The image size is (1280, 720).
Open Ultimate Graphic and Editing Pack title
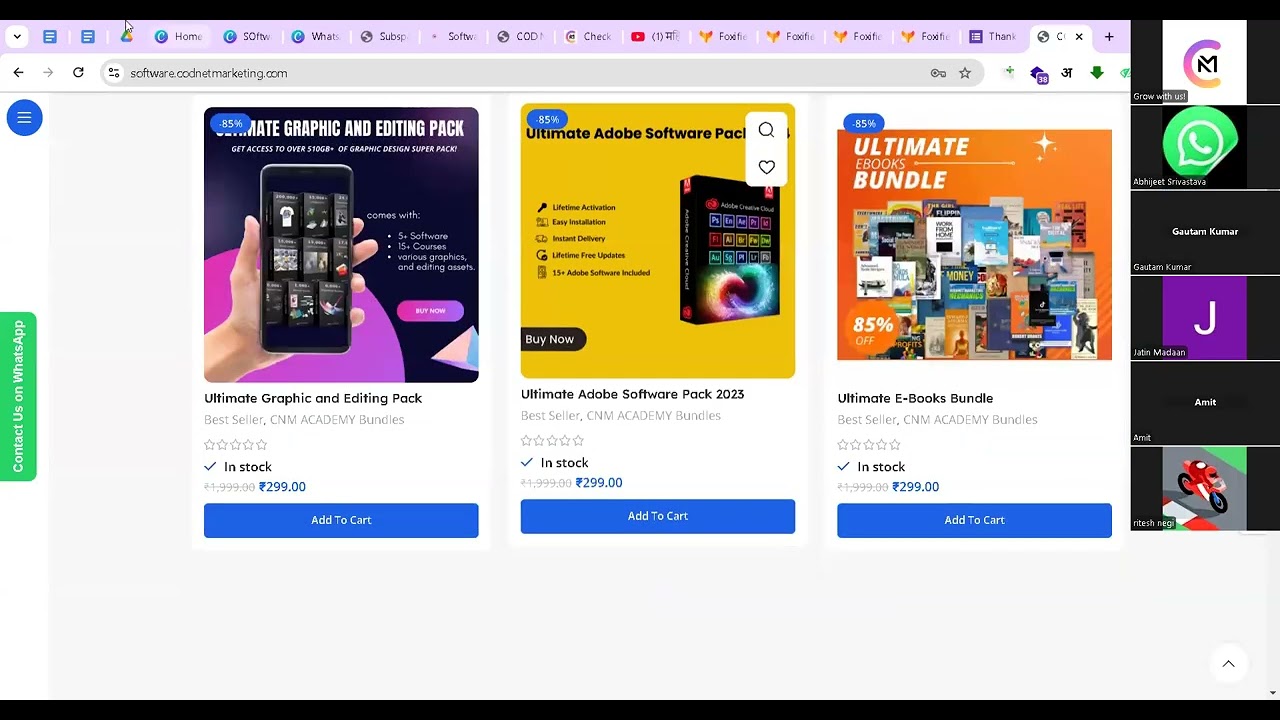[313, 398]
